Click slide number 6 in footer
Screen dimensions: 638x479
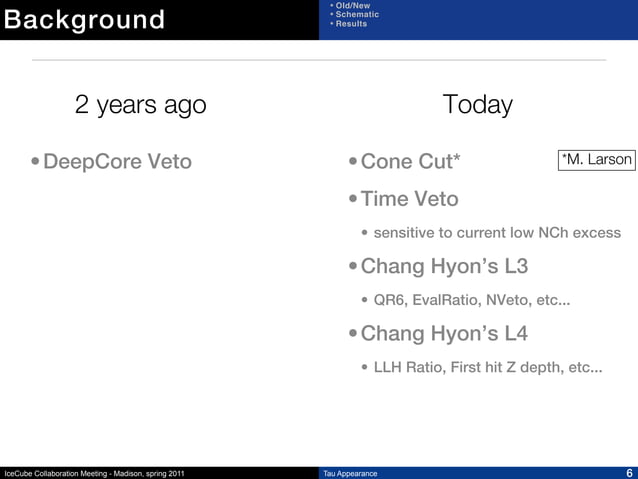(629, 473)
